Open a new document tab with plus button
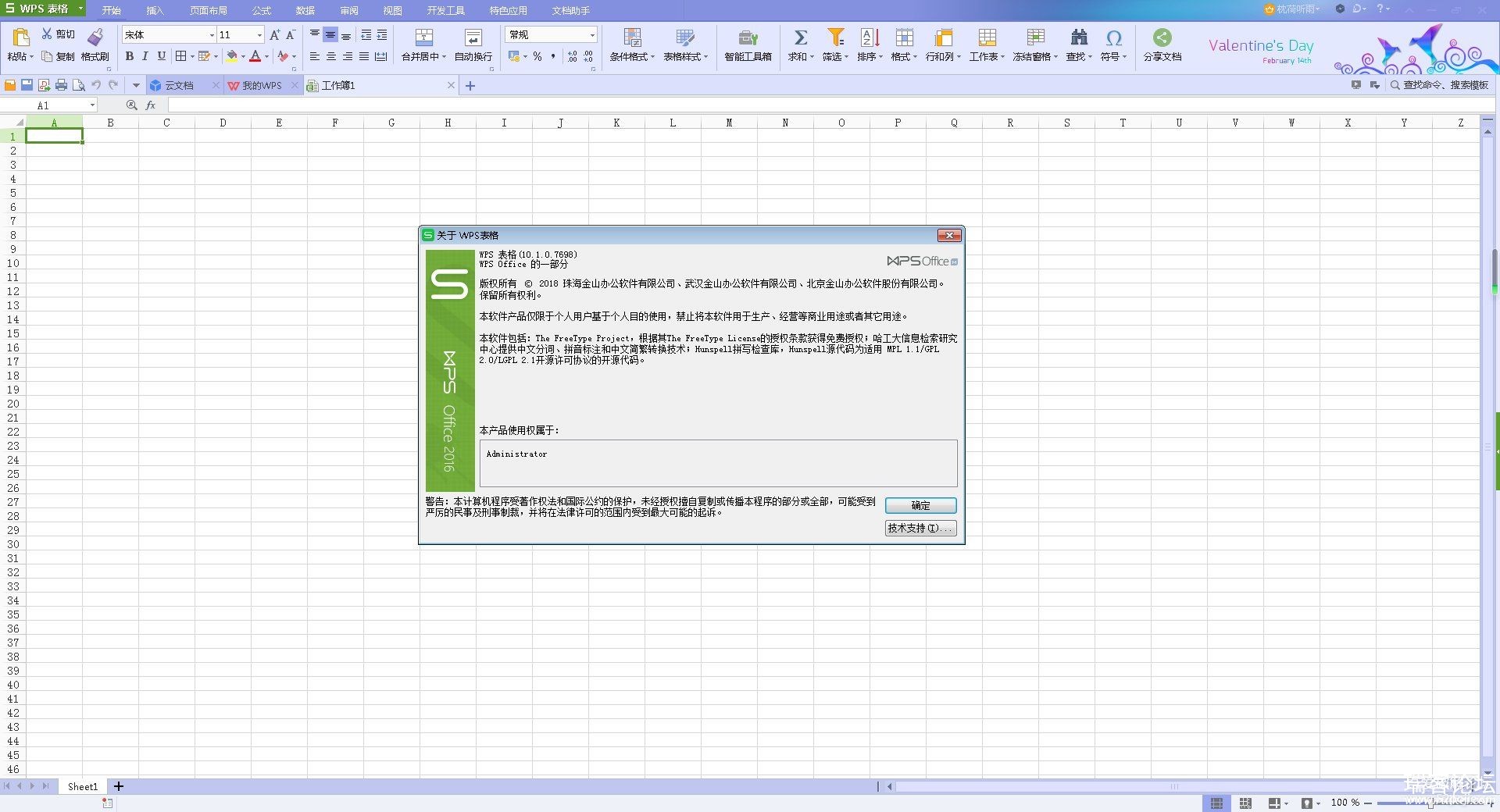The width and height of the screenshot is (1500, 812). [x=470, y=86]
